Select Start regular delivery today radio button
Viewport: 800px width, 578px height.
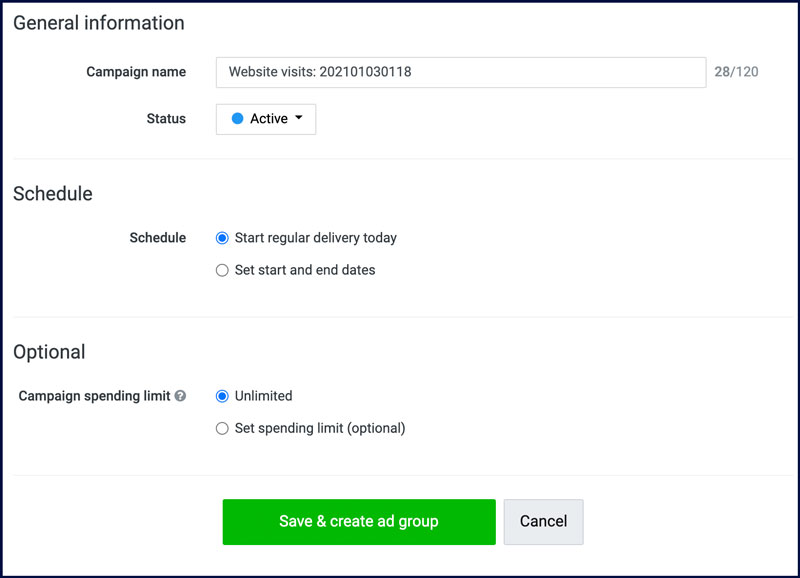click(222, 238)
